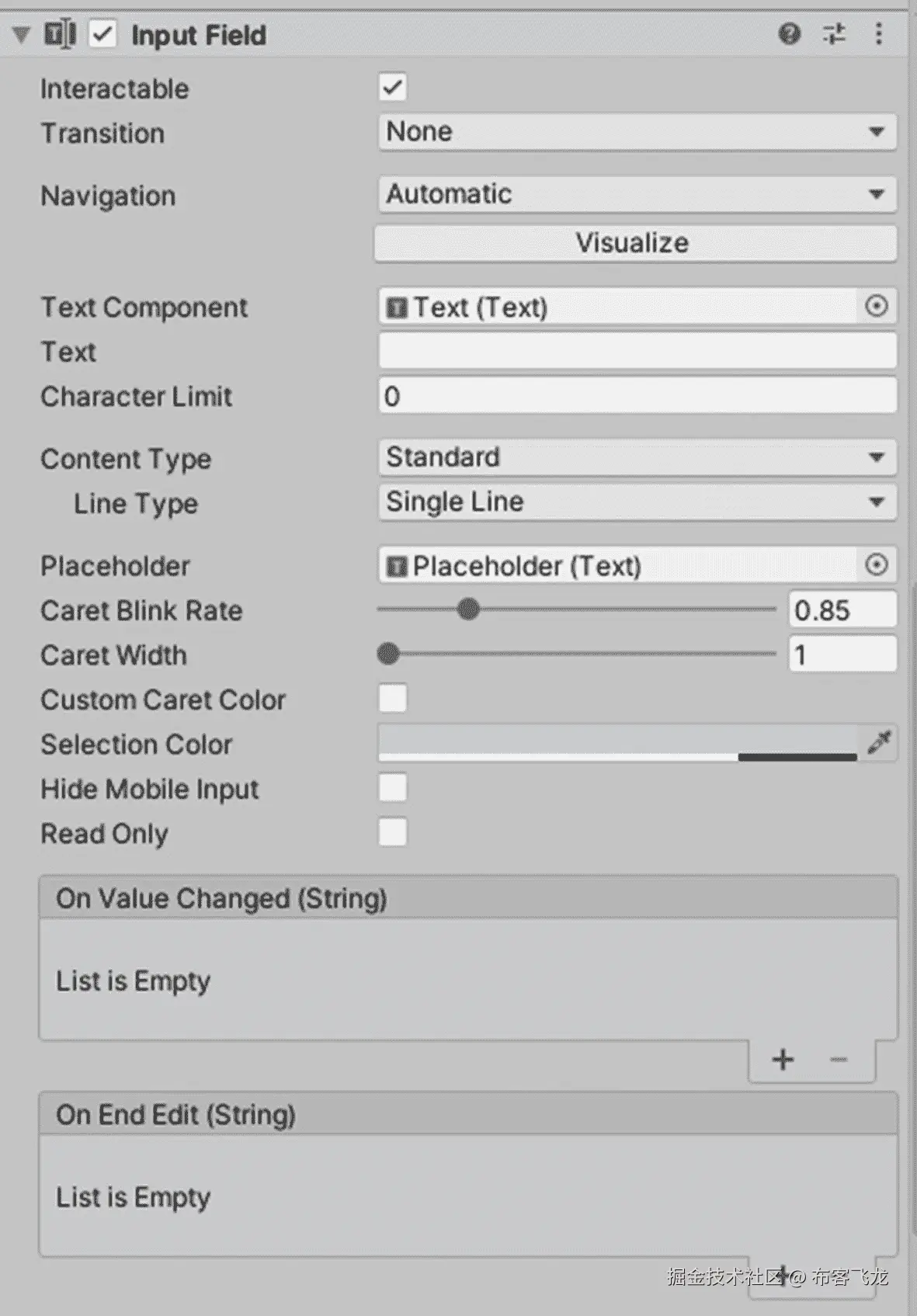Open the Line Type dropdown
917x1316 pixels.
click(637, 502)
